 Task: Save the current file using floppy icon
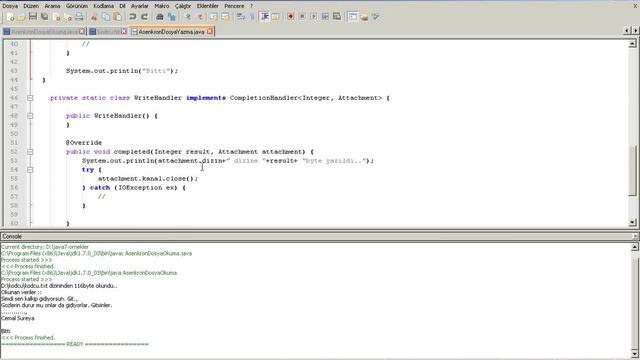point(33,17)
